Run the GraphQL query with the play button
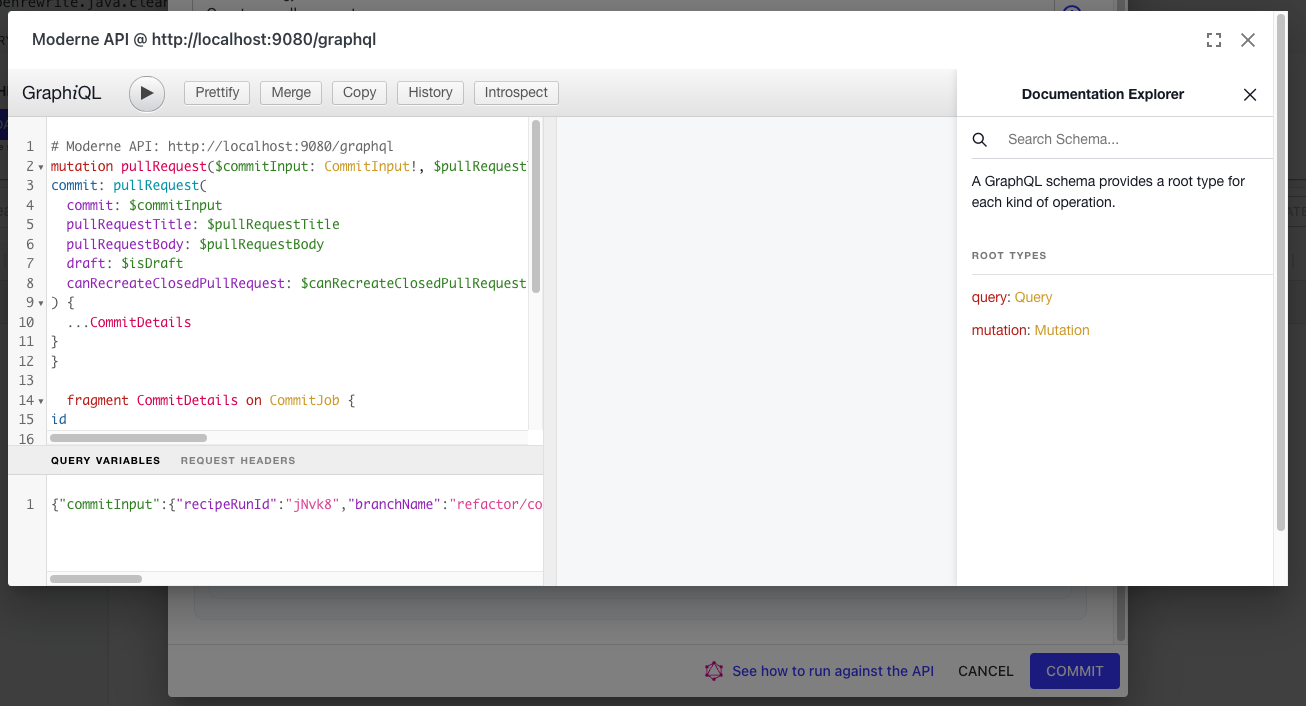The height and width of the screenshot is (706, 1306). pos(146,93)
